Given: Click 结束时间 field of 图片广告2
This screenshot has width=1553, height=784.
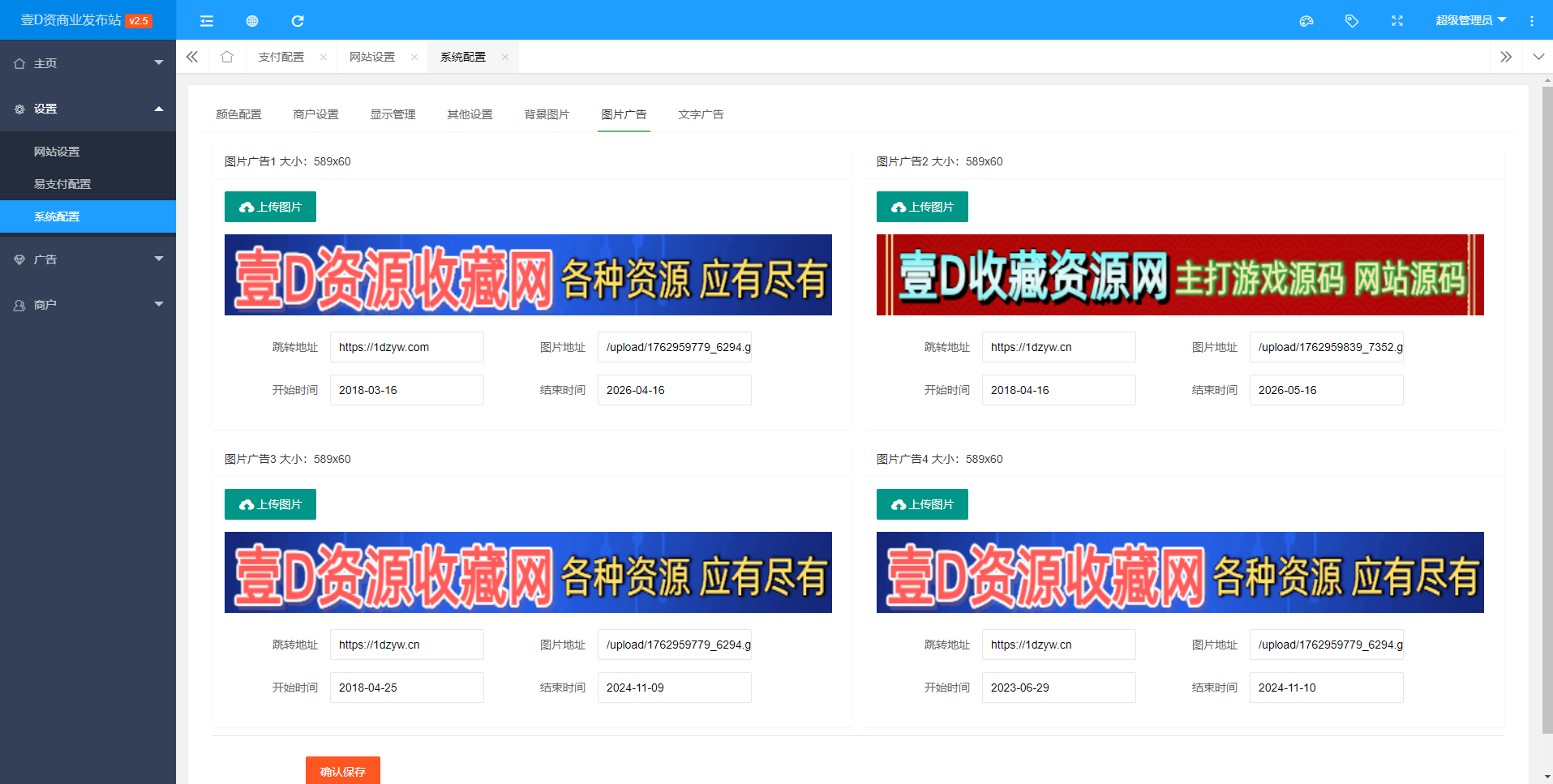Looking at the screenshot, I should [x=1326, y=390].
